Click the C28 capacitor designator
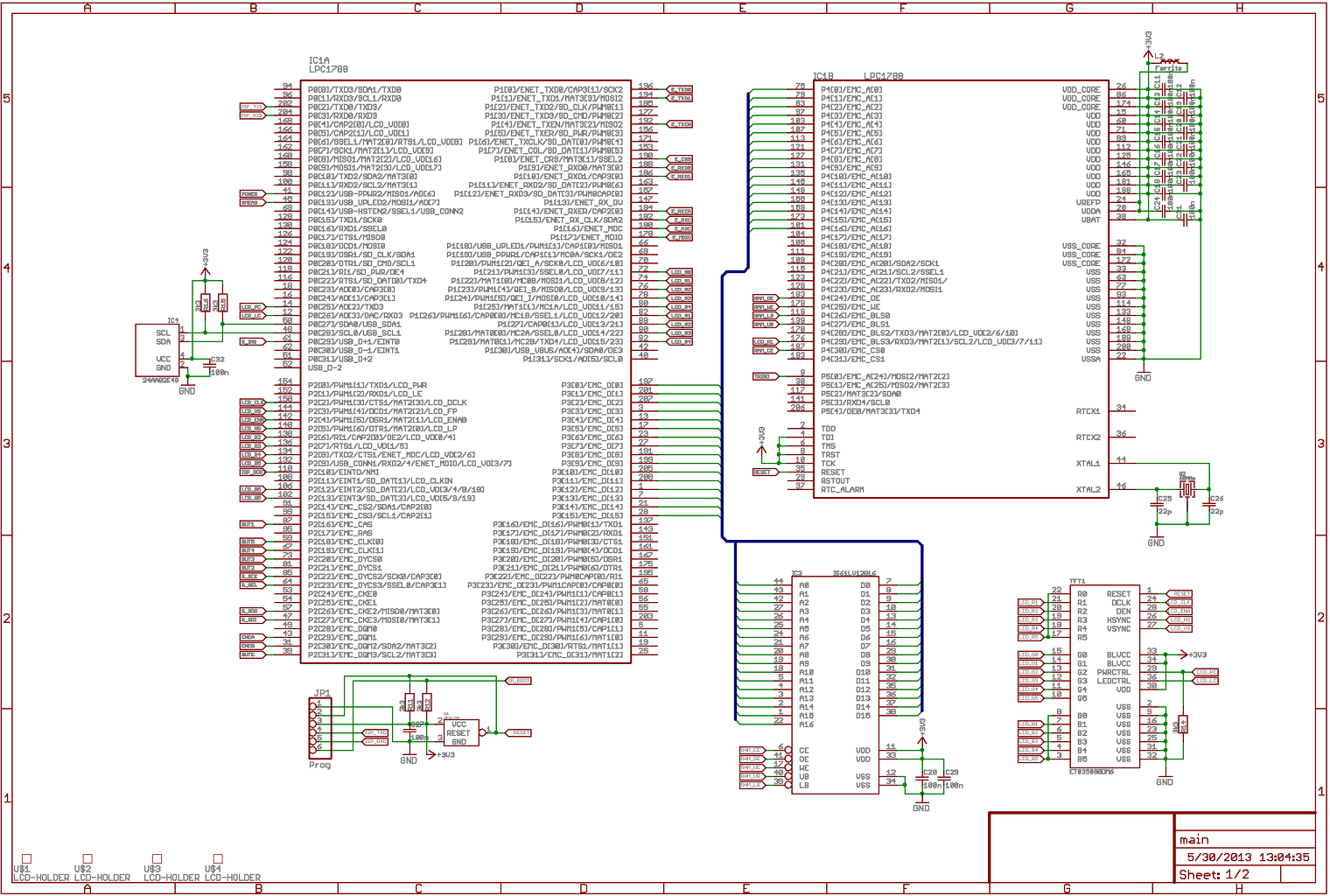 (x=930, y=773)
